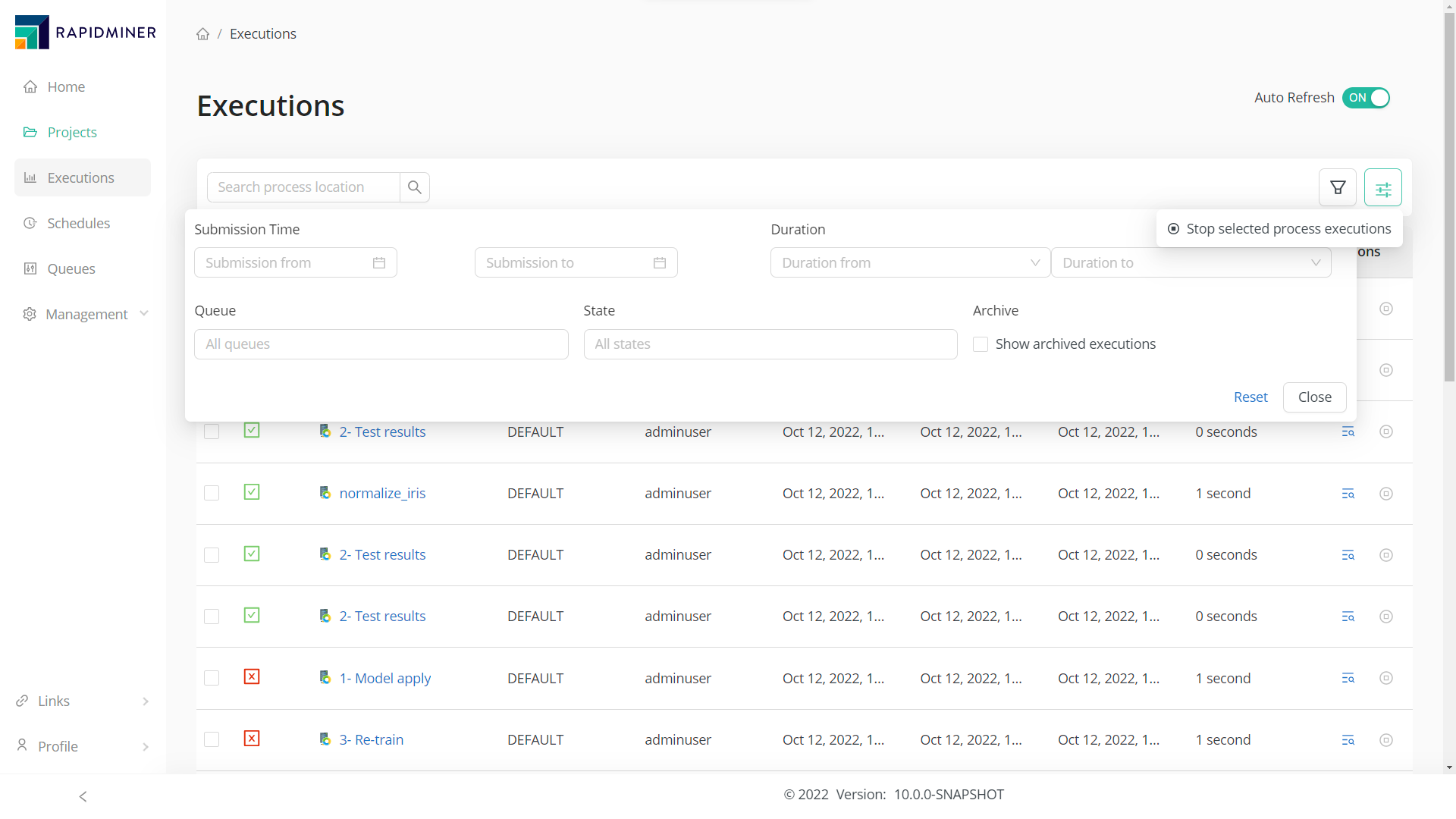Go to Schedules in sidebar
This screenshot has height=819, width=1456.
78,223
